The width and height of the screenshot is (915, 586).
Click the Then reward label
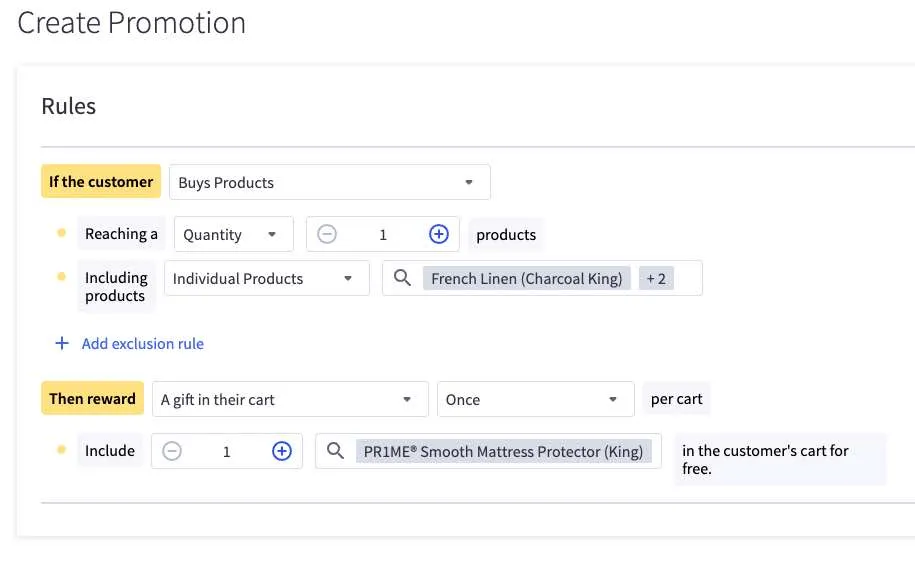92,398
